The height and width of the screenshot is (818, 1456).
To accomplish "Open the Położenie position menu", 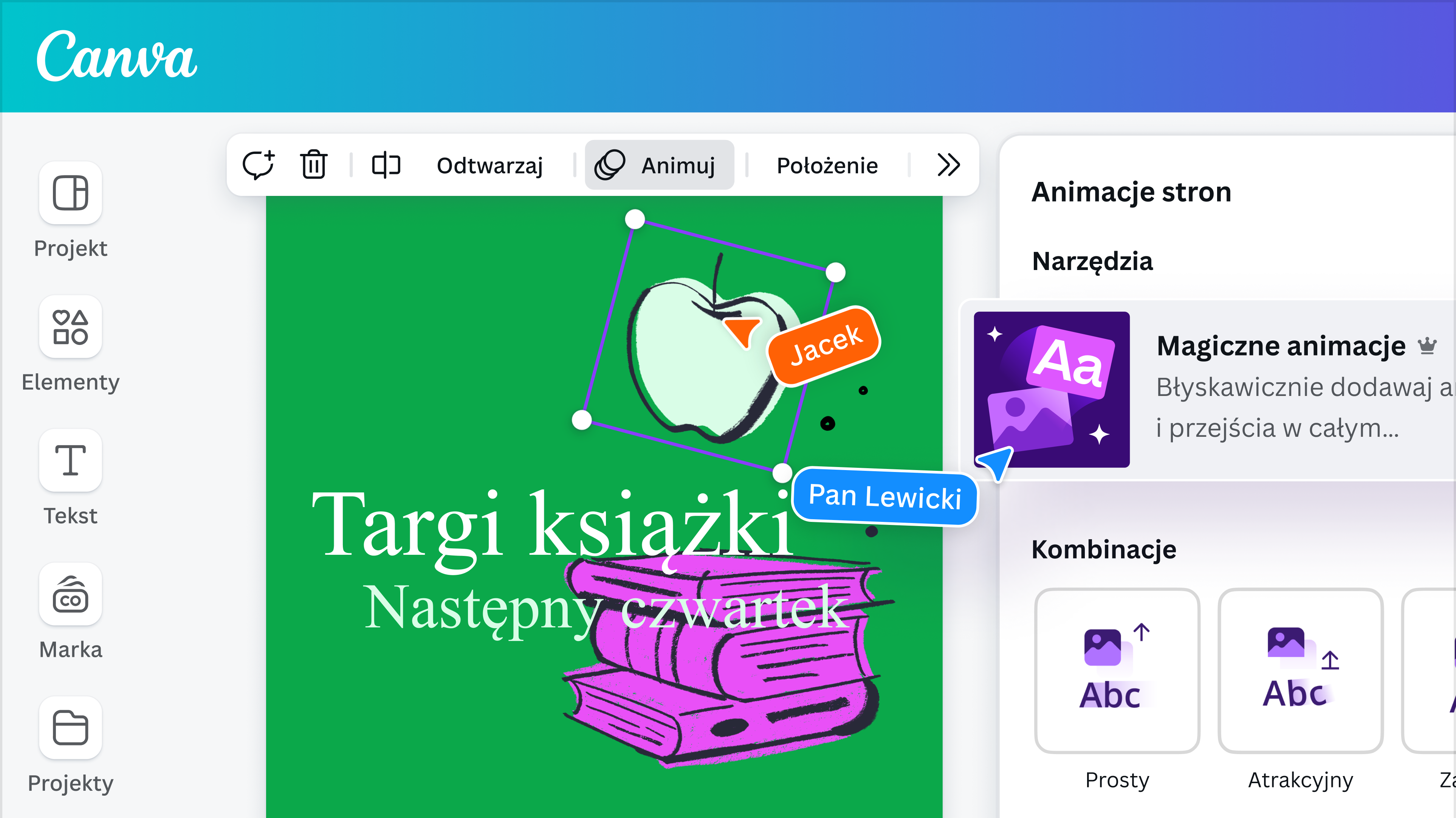I will [827, 166].
